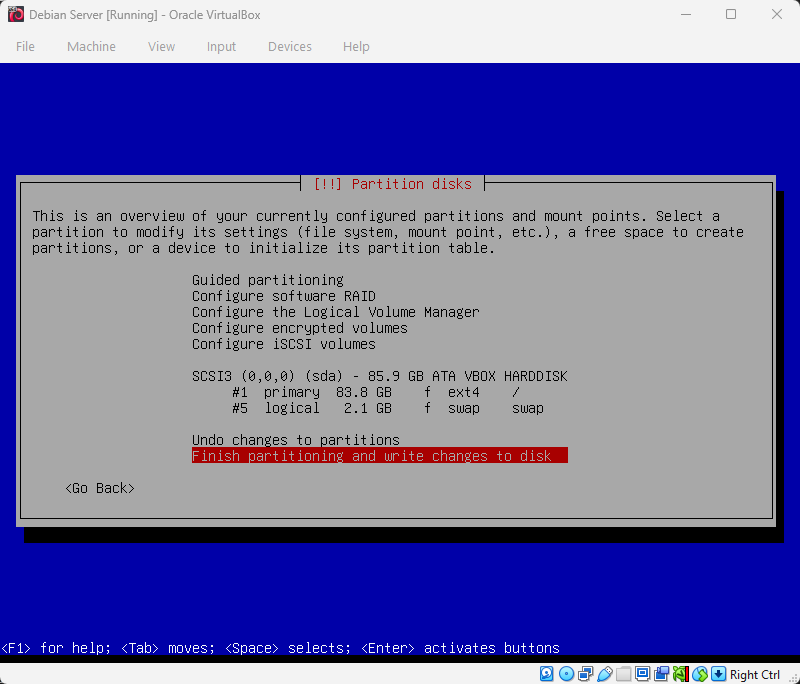Screen dimensions: 800x684
Task: Click the hard disk activity icon in status bar
Action: pos(547,673)
